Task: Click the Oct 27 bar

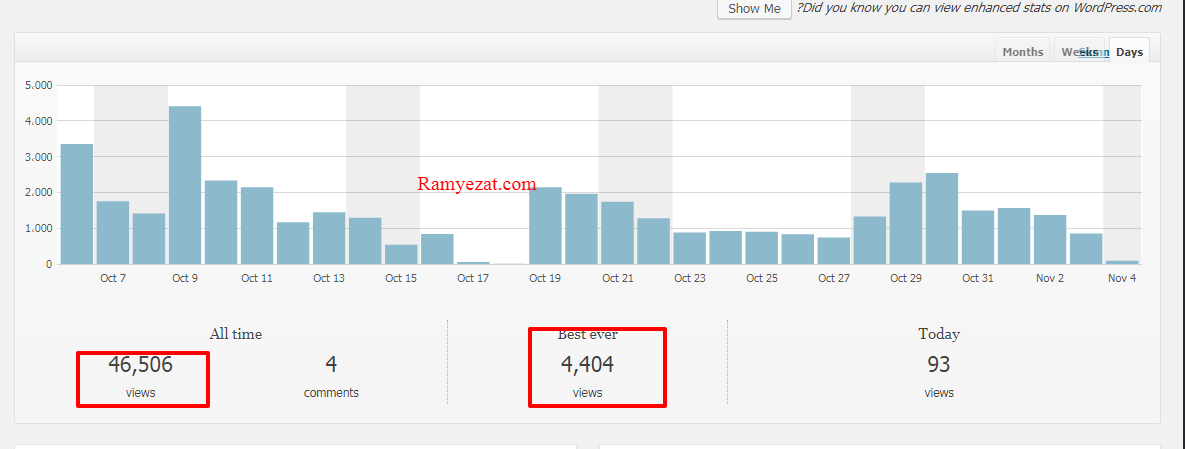Action: point(833,250)
